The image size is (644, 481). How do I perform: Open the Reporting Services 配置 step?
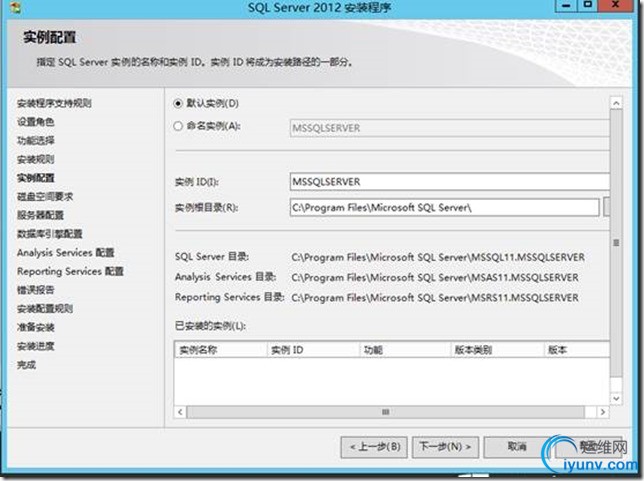coord(70,271)
